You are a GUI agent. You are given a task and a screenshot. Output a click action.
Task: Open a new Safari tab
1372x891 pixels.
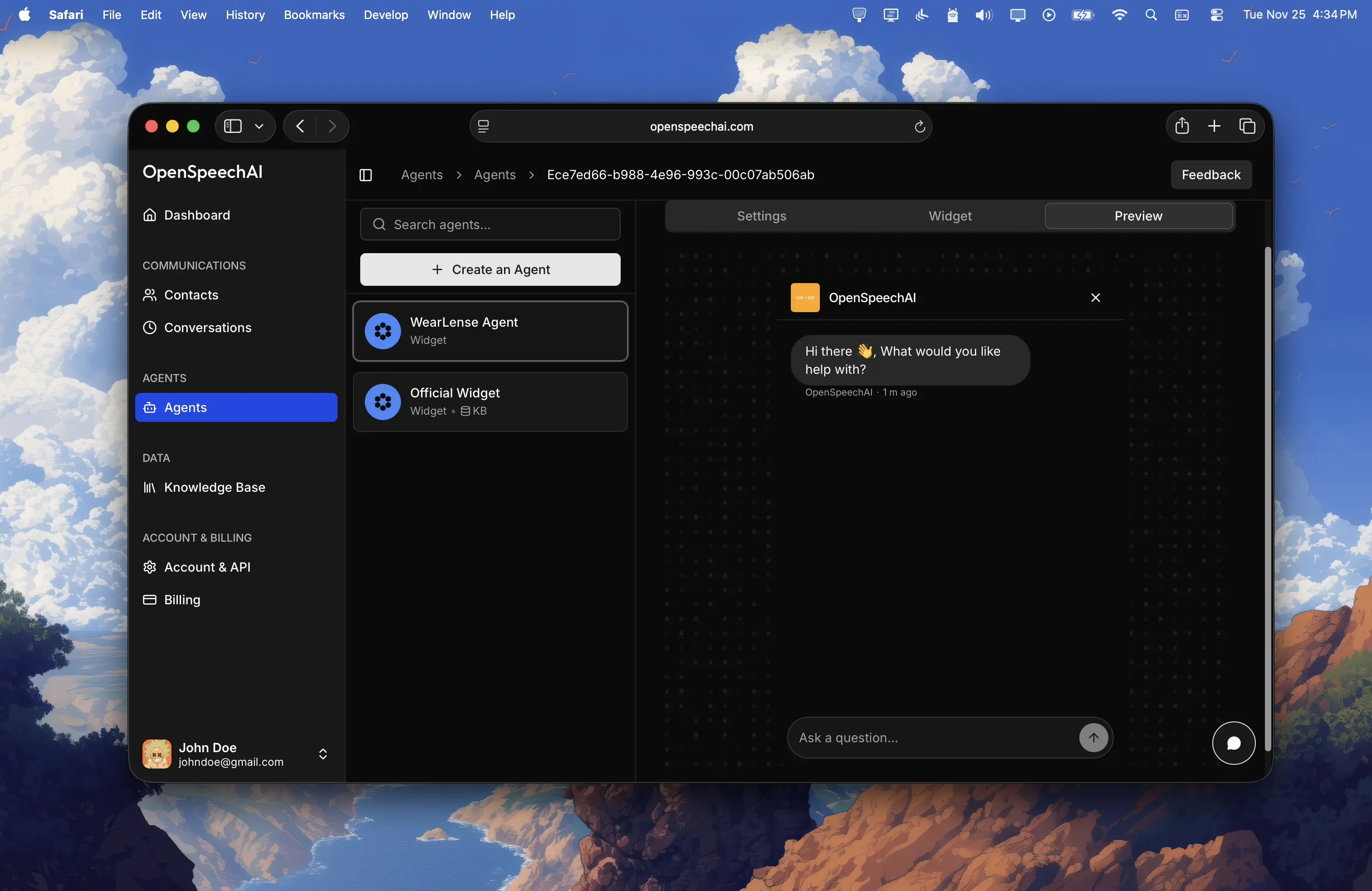1214,126
